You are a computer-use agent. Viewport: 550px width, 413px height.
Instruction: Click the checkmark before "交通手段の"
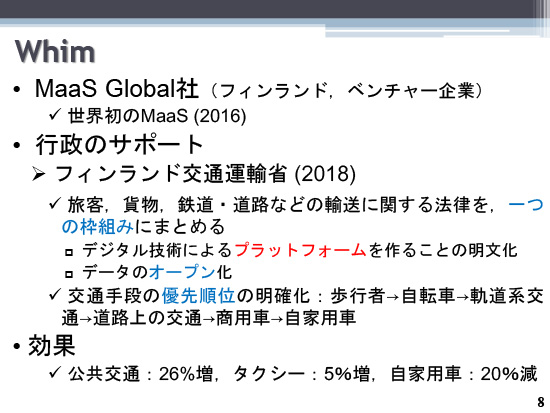tap(55, 294)
